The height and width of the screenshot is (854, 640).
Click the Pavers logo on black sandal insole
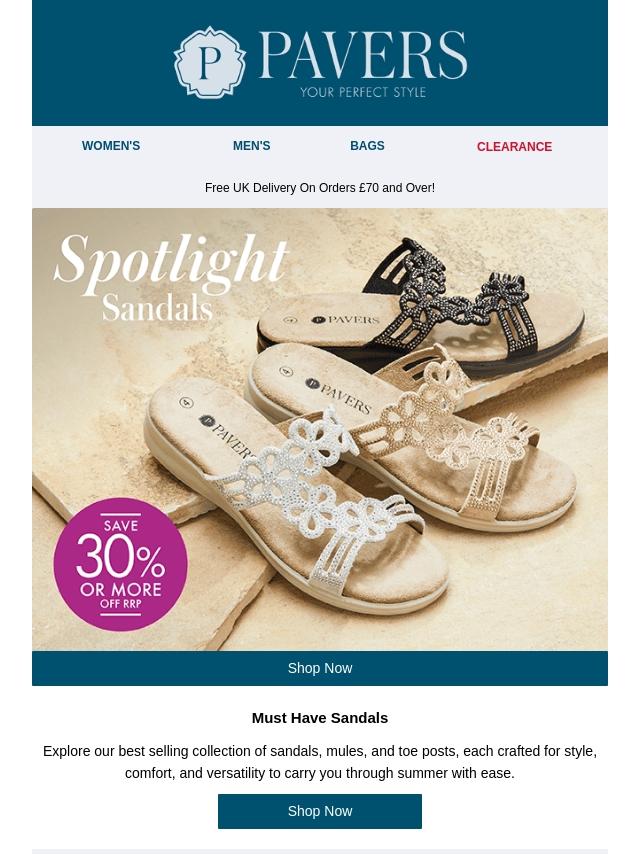345,320
